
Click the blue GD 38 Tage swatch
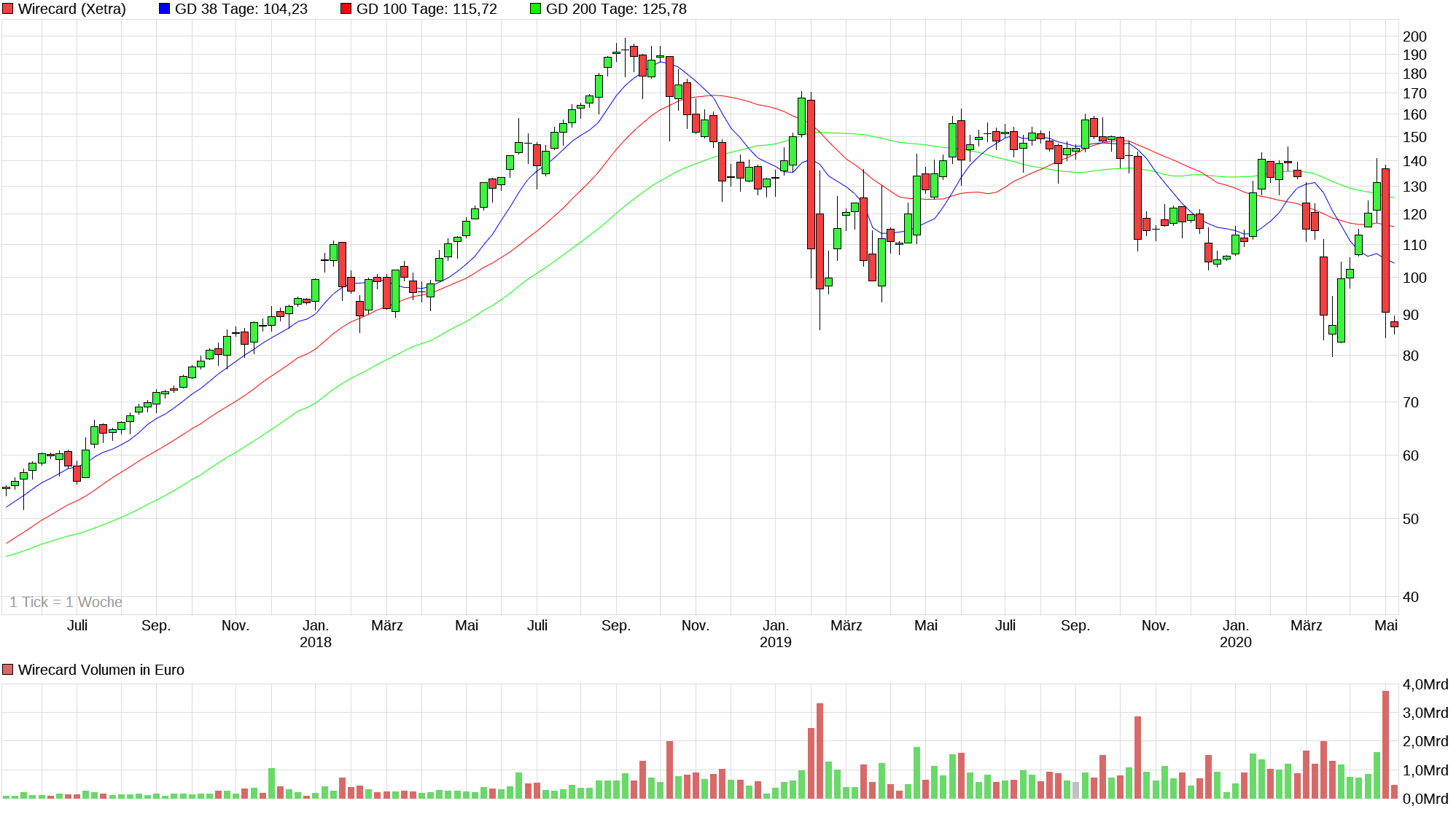click(x=164, y=9)
